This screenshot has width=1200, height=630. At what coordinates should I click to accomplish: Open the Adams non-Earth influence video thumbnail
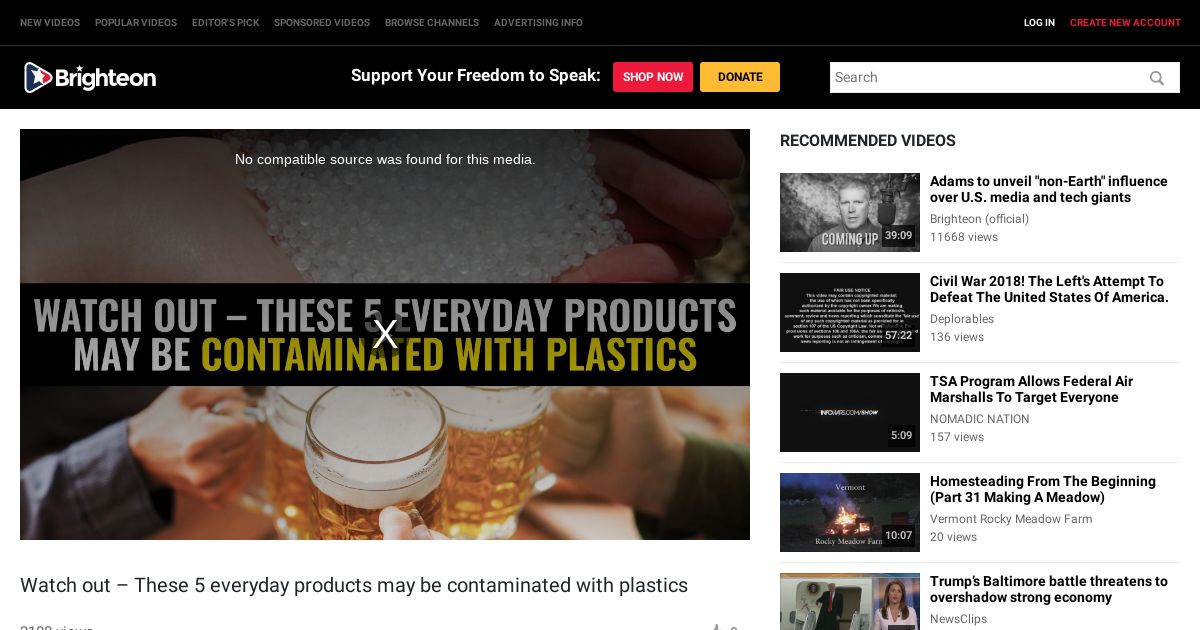[850, 212]
